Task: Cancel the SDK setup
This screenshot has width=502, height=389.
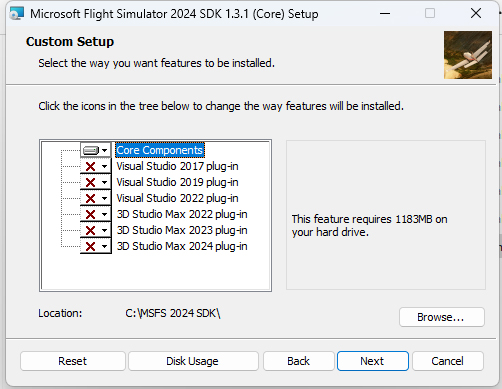Action: pos(448,361)
